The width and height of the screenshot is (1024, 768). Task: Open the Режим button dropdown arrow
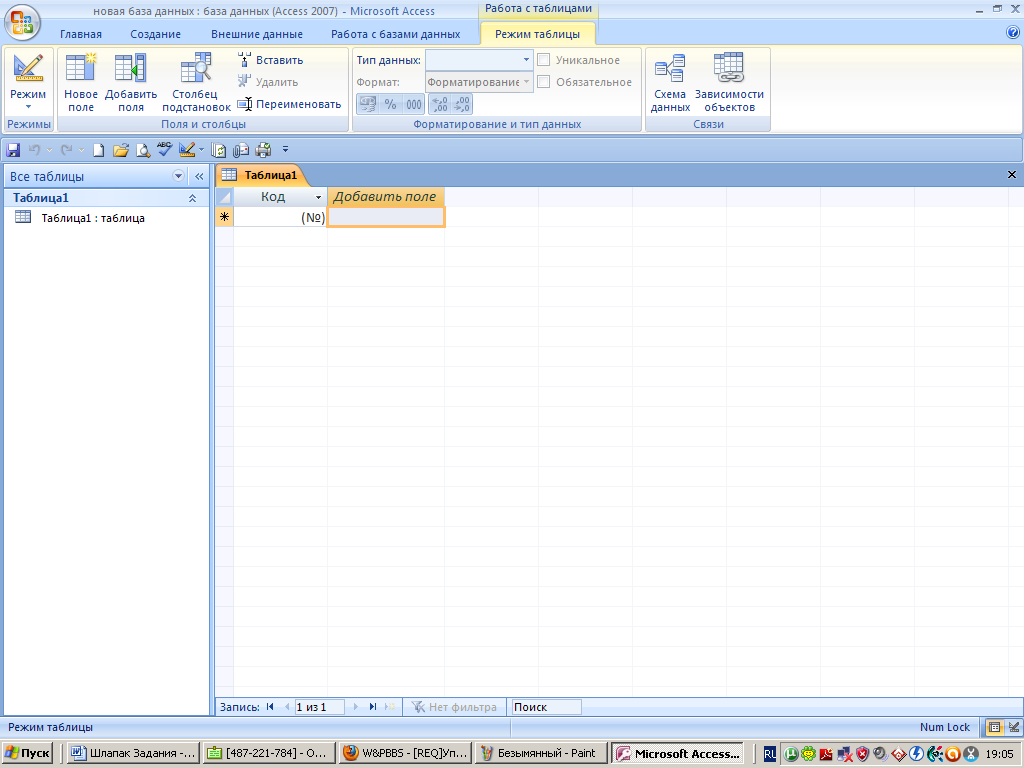[x=28, y=107]
